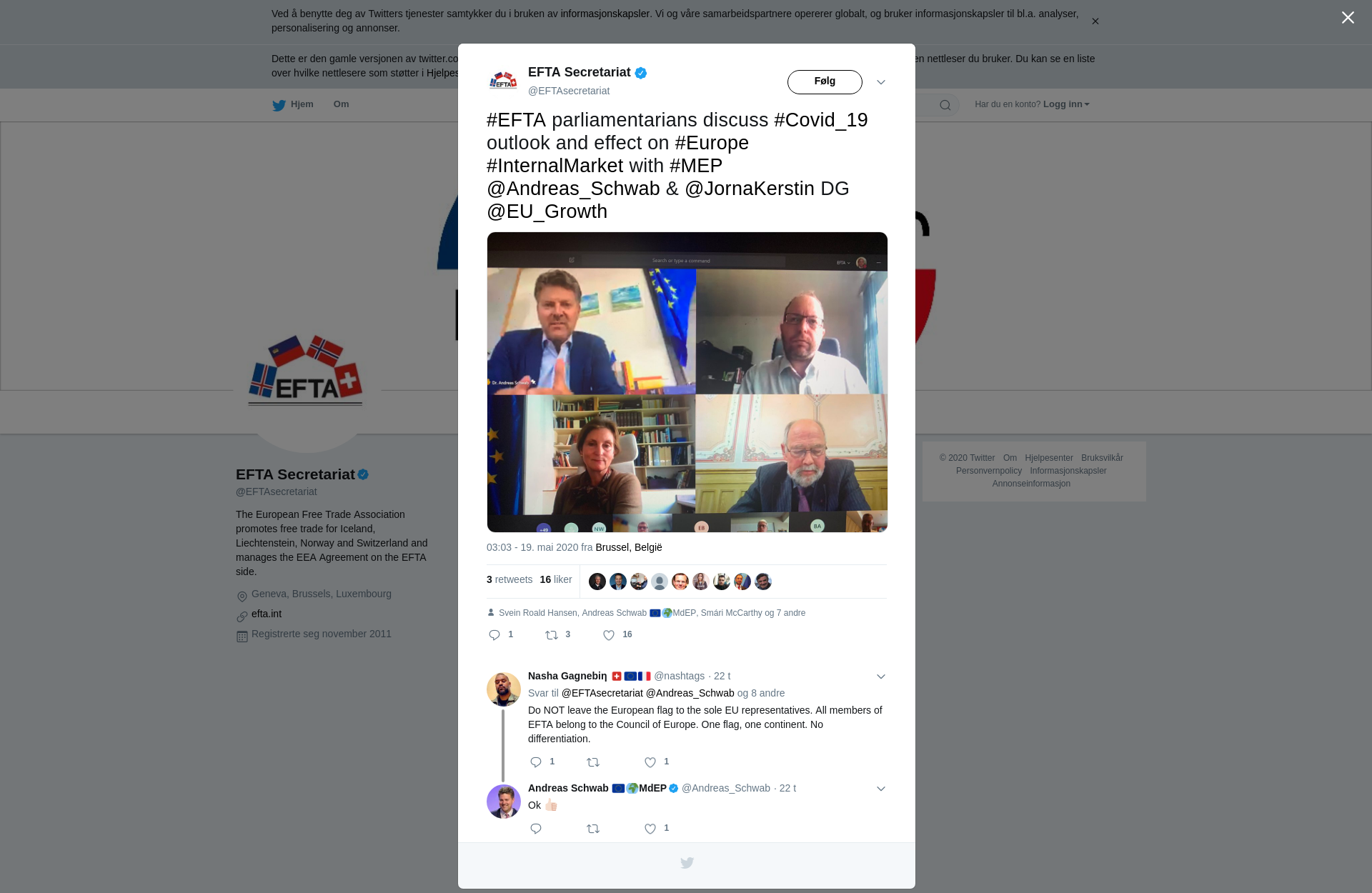
Task: Reply to Andreas Schwab's Ok tweet
Action: coord(536,829)
